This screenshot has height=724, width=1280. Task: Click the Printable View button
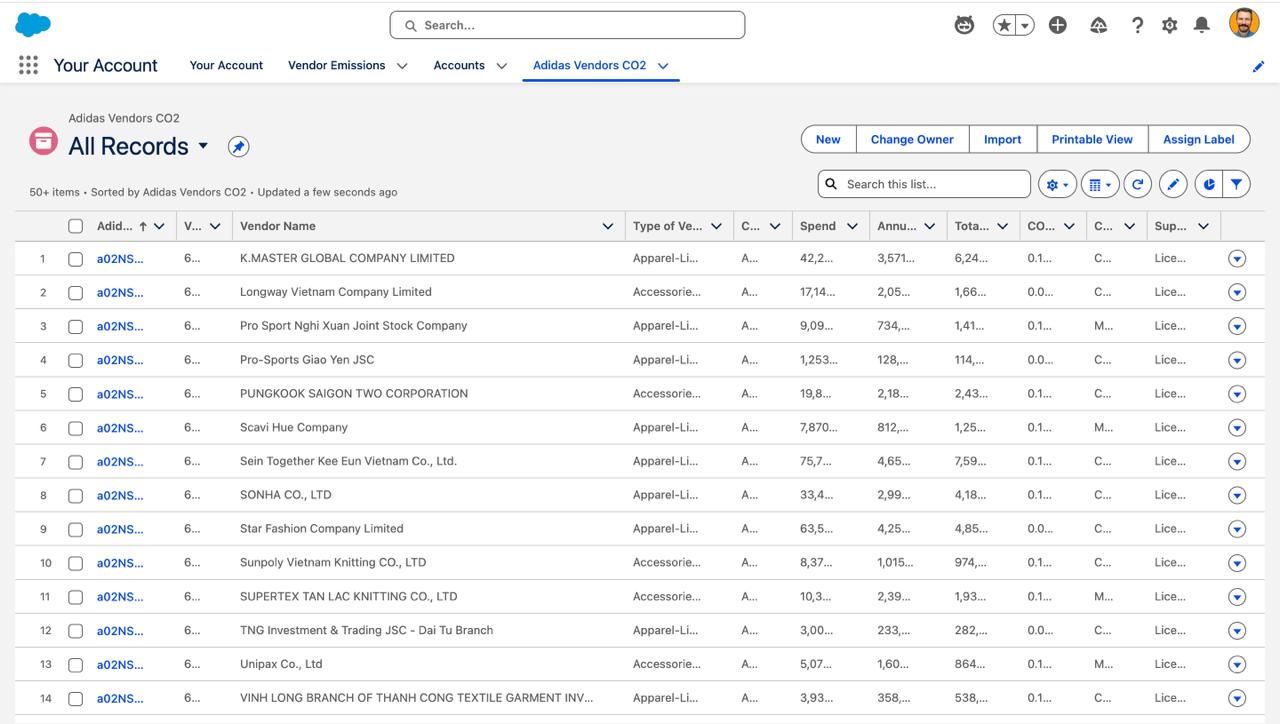(x=1092, y=139)
